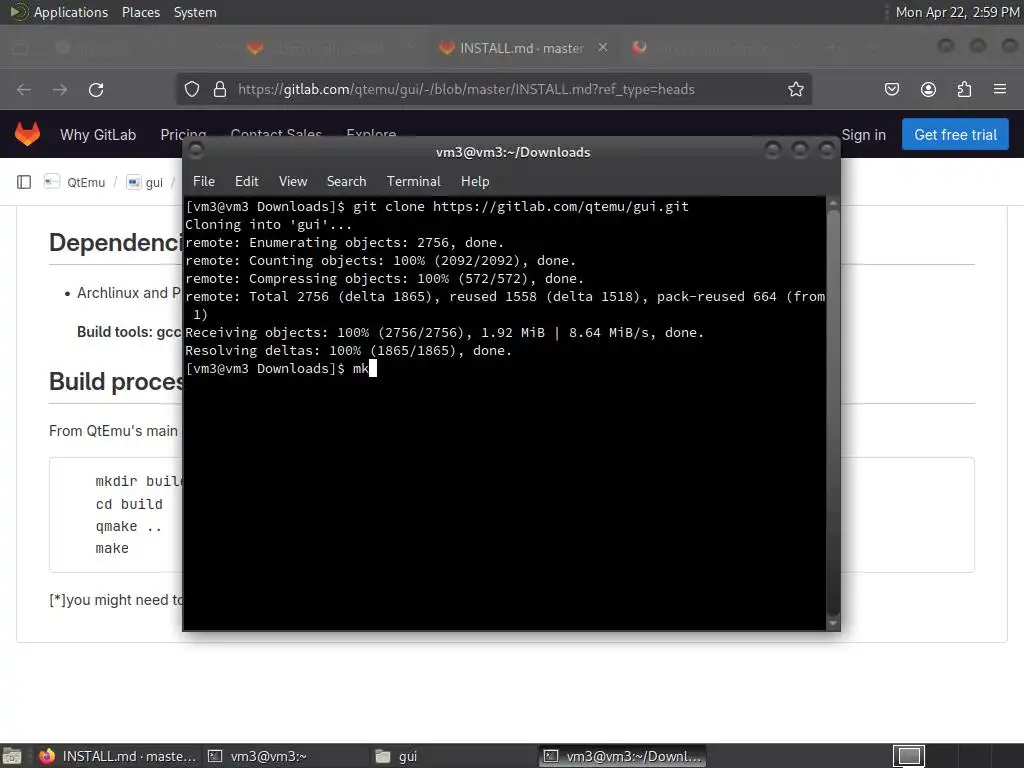1024x768 pixels.
Task: Reload the page in Firefox
Action: [96, 89]
